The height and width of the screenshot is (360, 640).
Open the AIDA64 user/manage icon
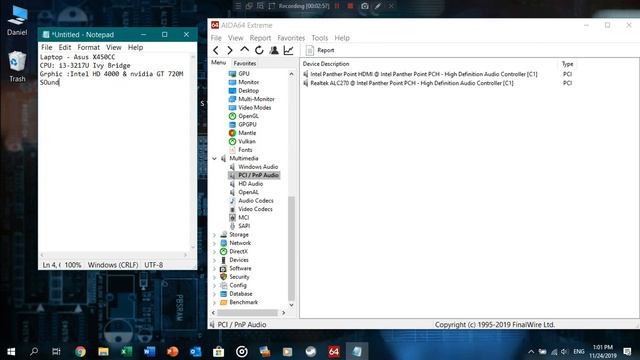tap(274, 50)
